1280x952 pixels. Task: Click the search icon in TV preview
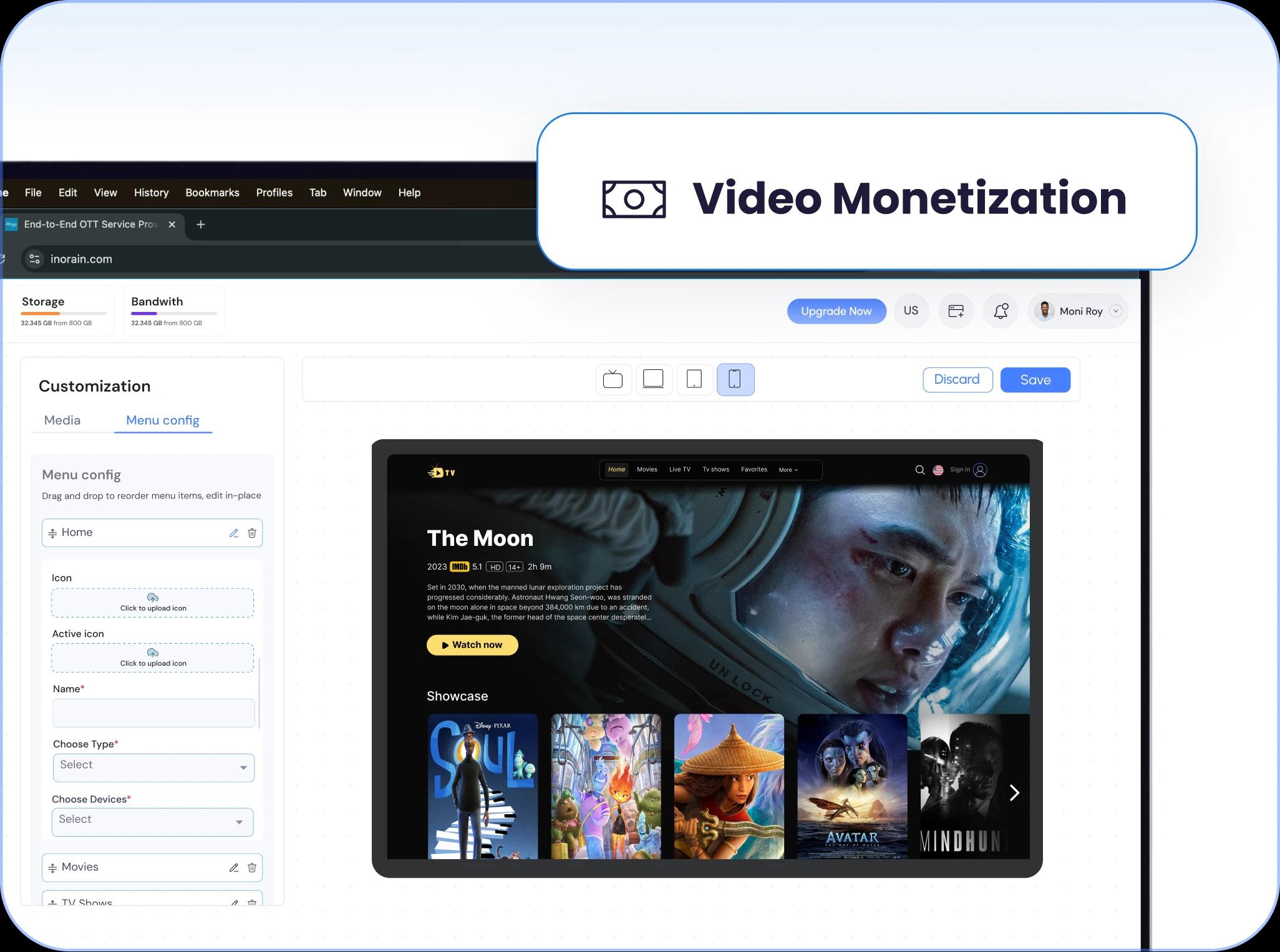[x=919, y=470]
